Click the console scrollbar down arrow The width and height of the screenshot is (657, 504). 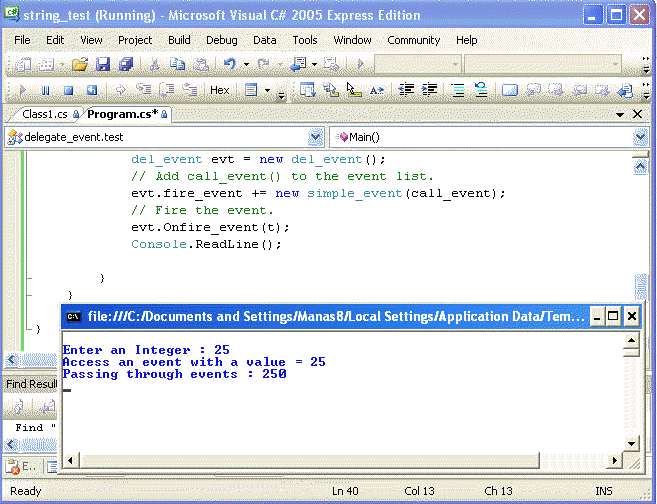[631, 442]
